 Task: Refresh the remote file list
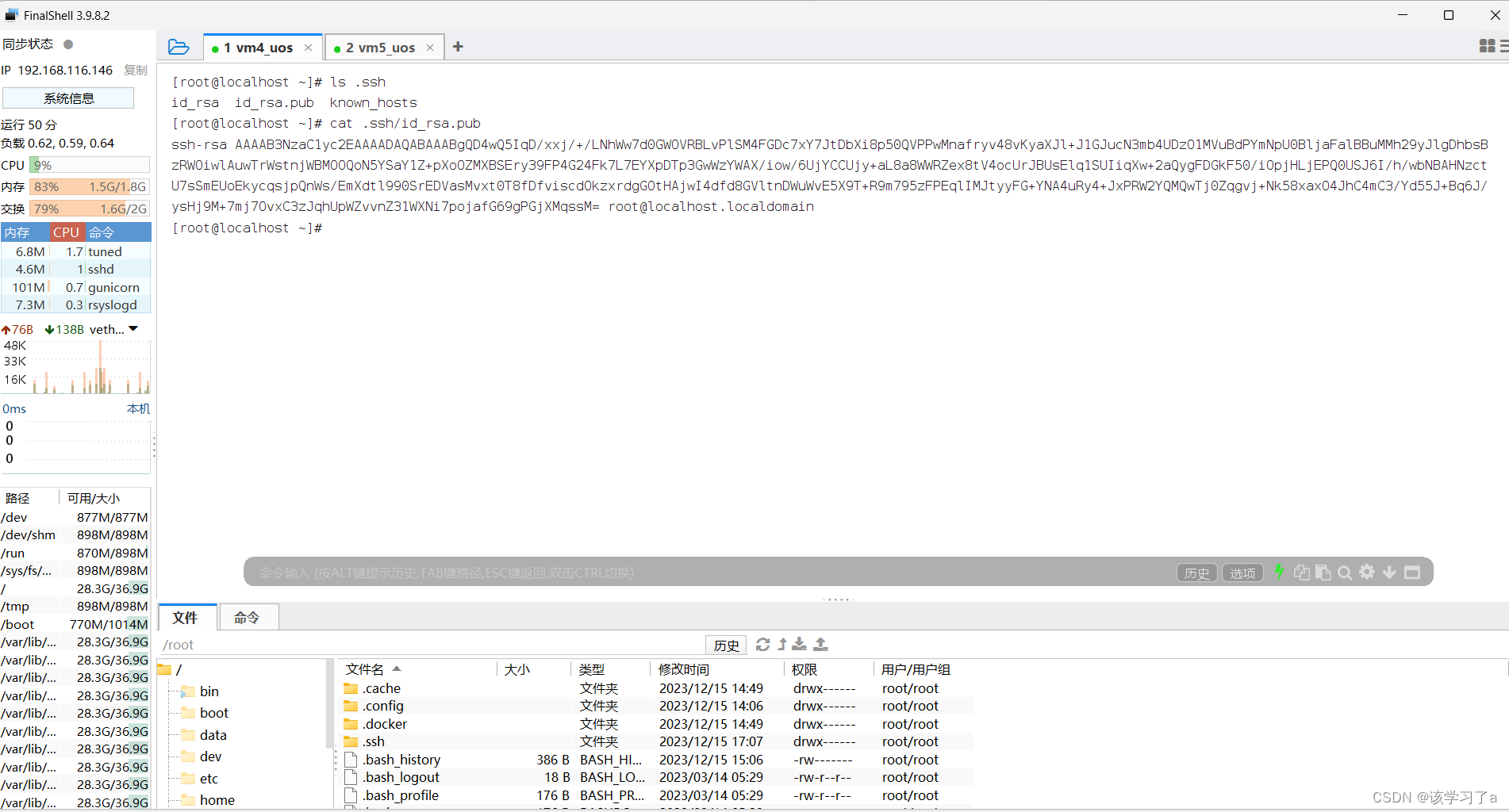[x=762, y=645]
